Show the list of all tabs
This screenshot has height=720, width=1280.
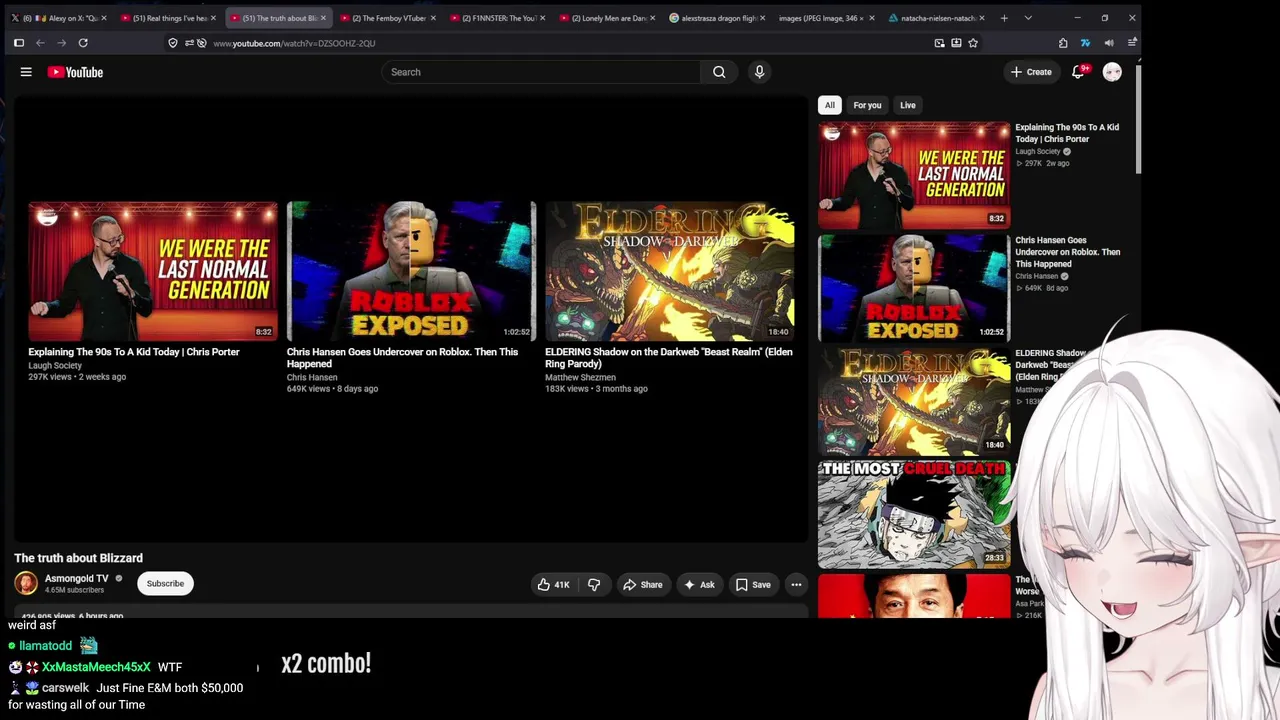coord(1028,18)
